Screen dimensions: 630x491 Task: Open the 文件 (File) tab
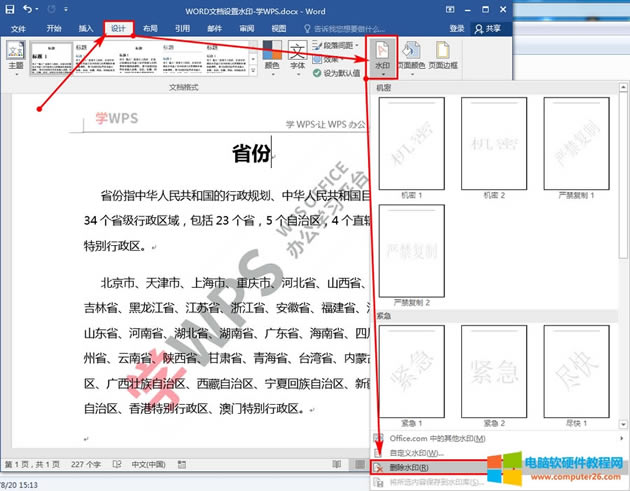pos(18,29)
